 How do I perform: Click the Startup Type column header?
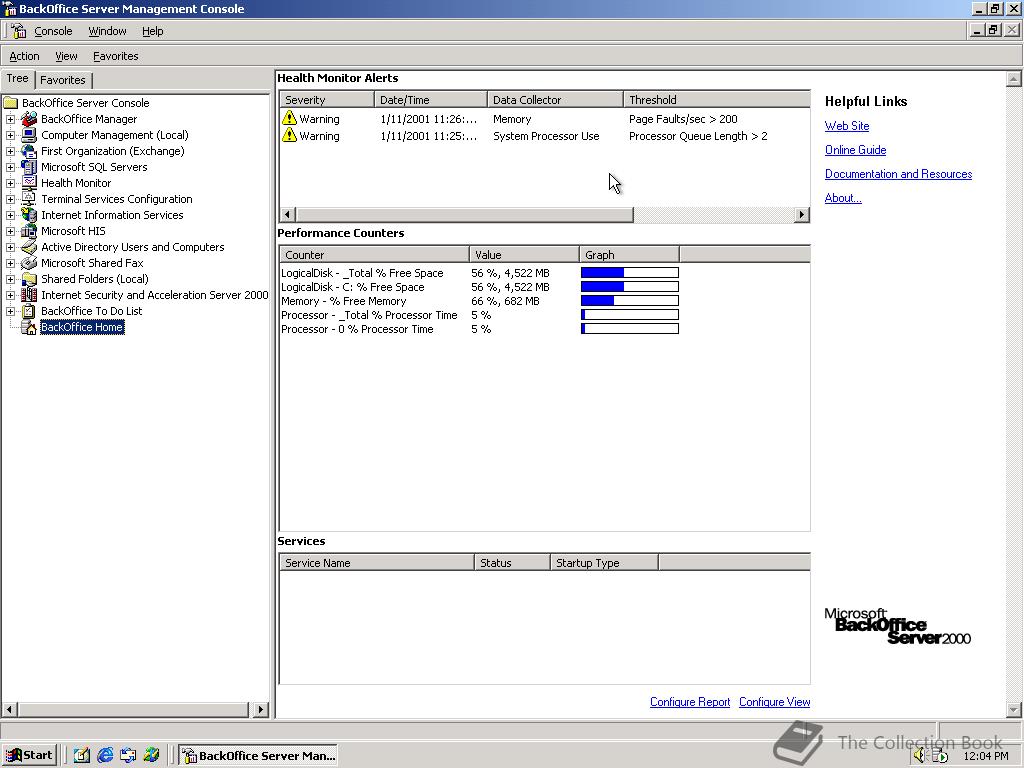[604, 563]
